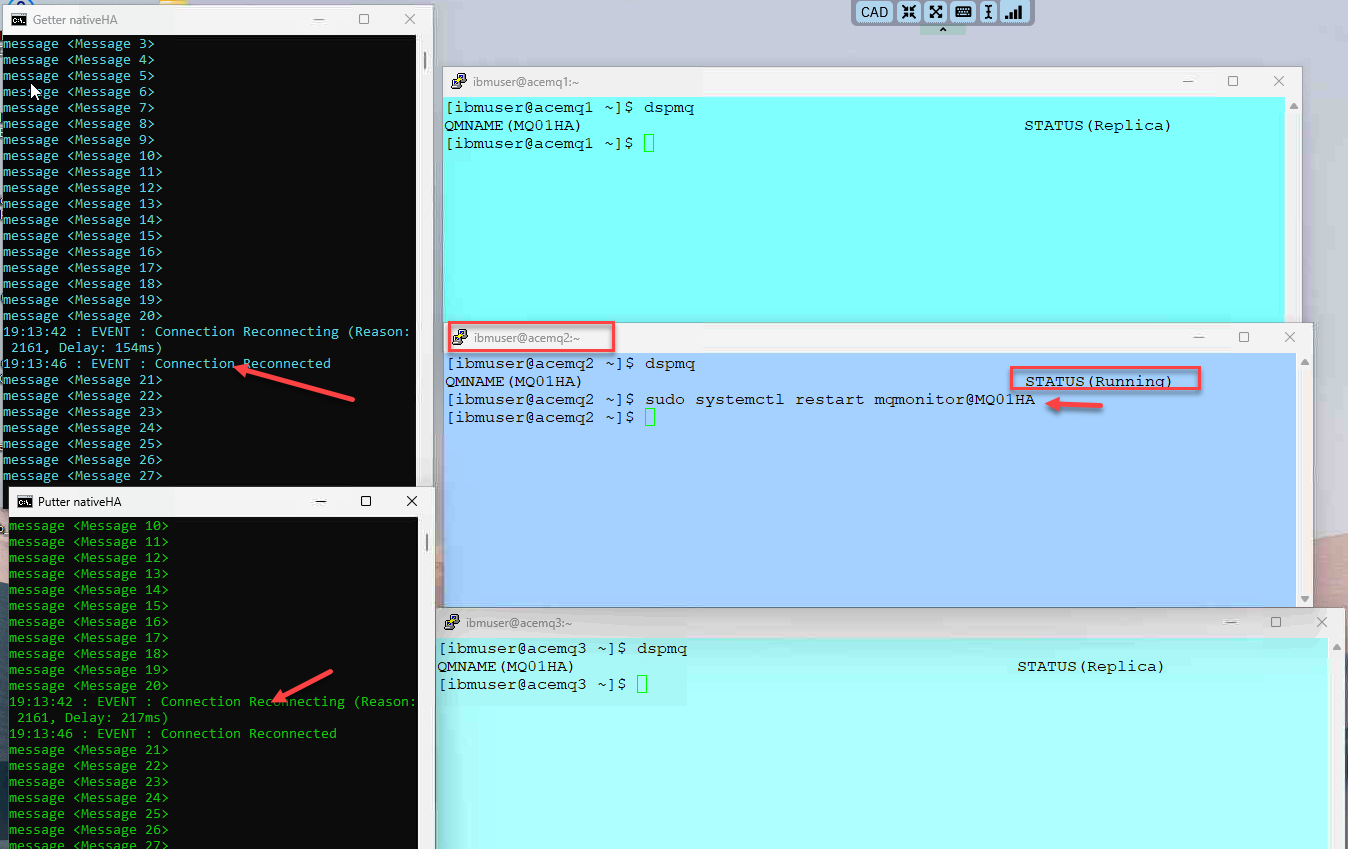Maximize the Getter nativeHA window
This screenshot has height=849, width=1348.
(x=364, y=19)
